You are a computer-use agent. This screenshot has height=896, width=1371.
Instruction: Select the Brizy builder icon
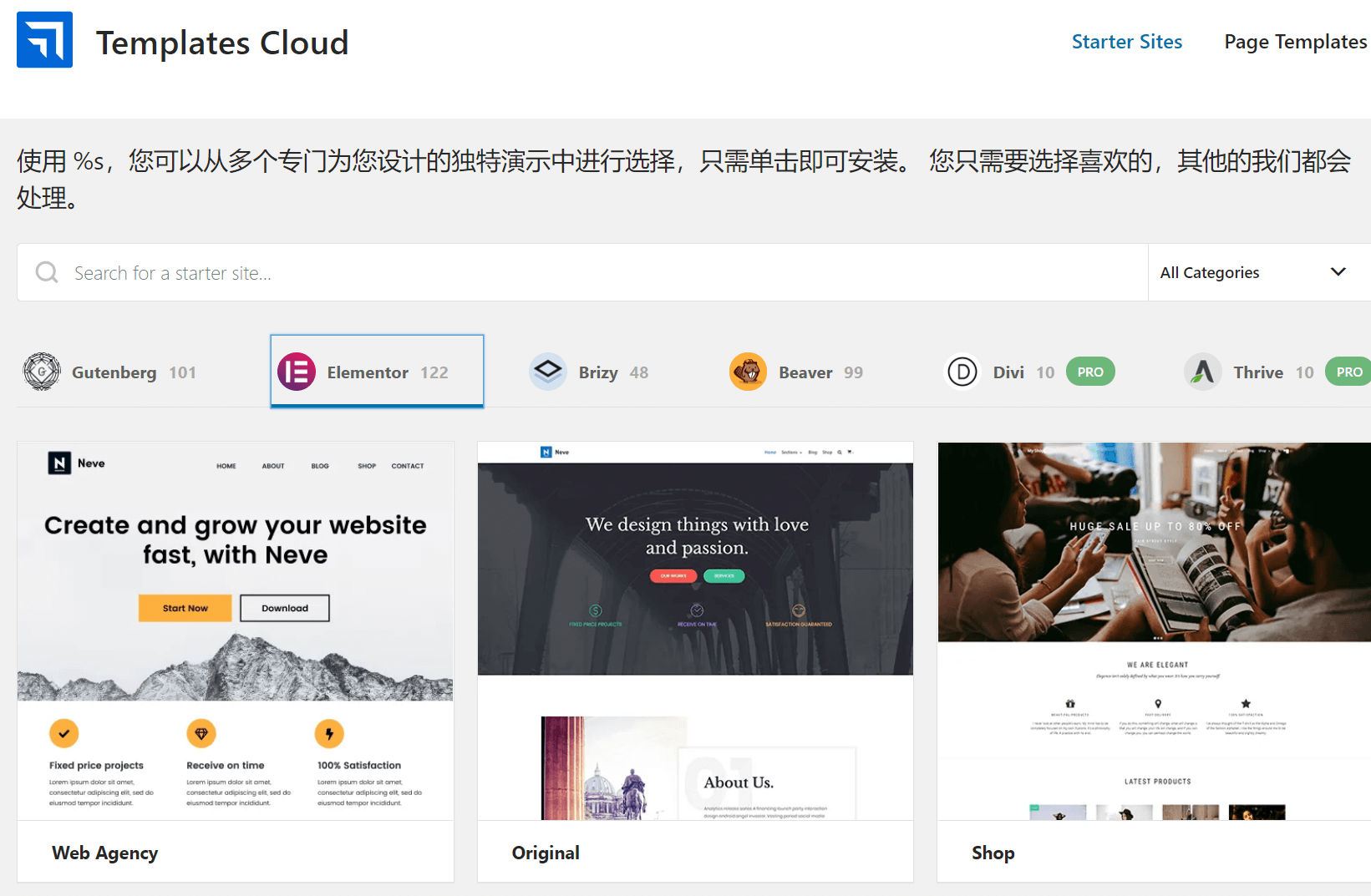click(548, 372)
